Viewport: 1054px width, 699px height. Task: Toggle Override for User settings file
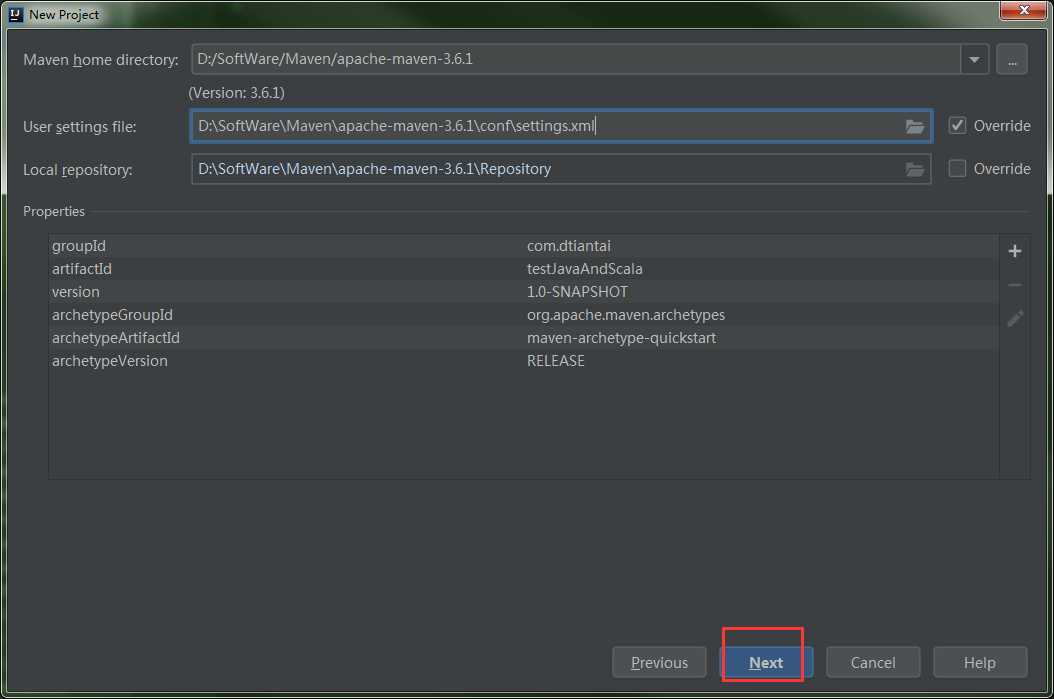[957, 126]
